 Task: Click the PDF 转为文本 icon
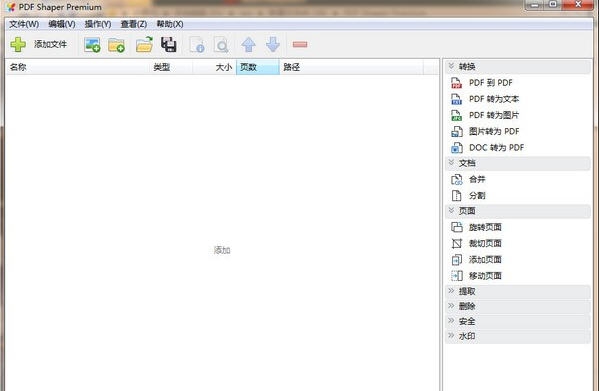click(x=457, y=99)
